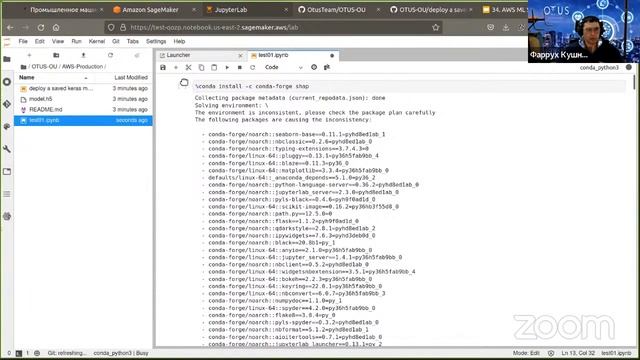
Task: Open the Command Palette sidebar icon
Action: click(7, 127)
